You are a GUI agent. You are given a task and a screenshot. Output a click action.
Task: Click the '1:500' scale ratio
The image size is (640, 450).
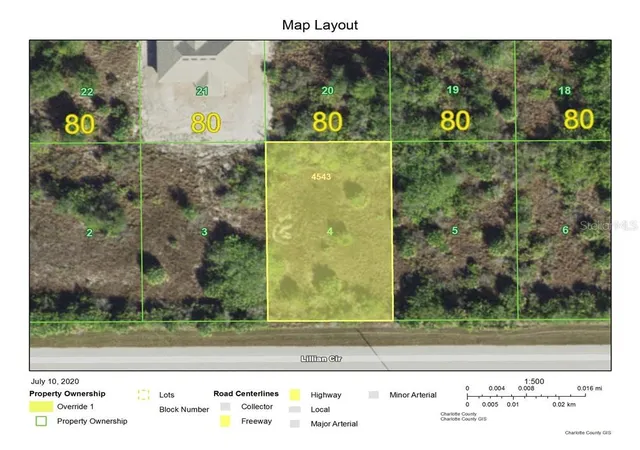(534, 381)
